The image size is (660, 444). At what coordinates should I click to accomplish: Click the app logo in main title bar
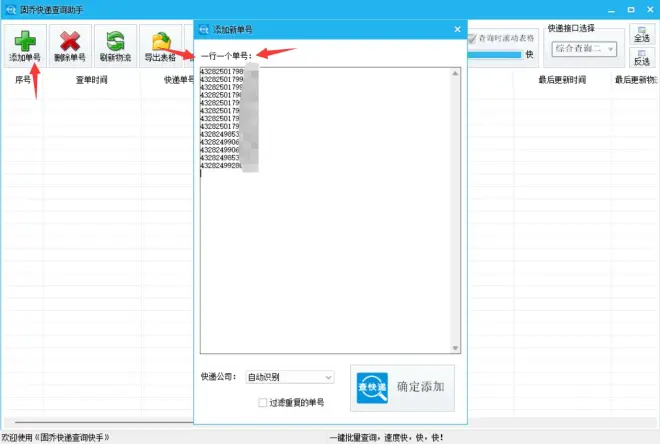tap(10, 8)
